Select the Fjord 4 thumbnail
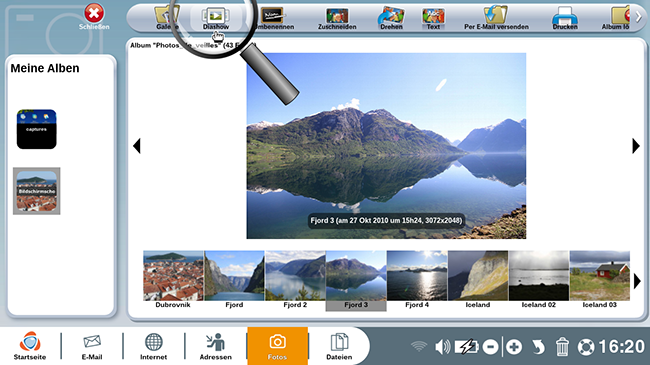This screenshot has width=650, height=365. [417, 280]
